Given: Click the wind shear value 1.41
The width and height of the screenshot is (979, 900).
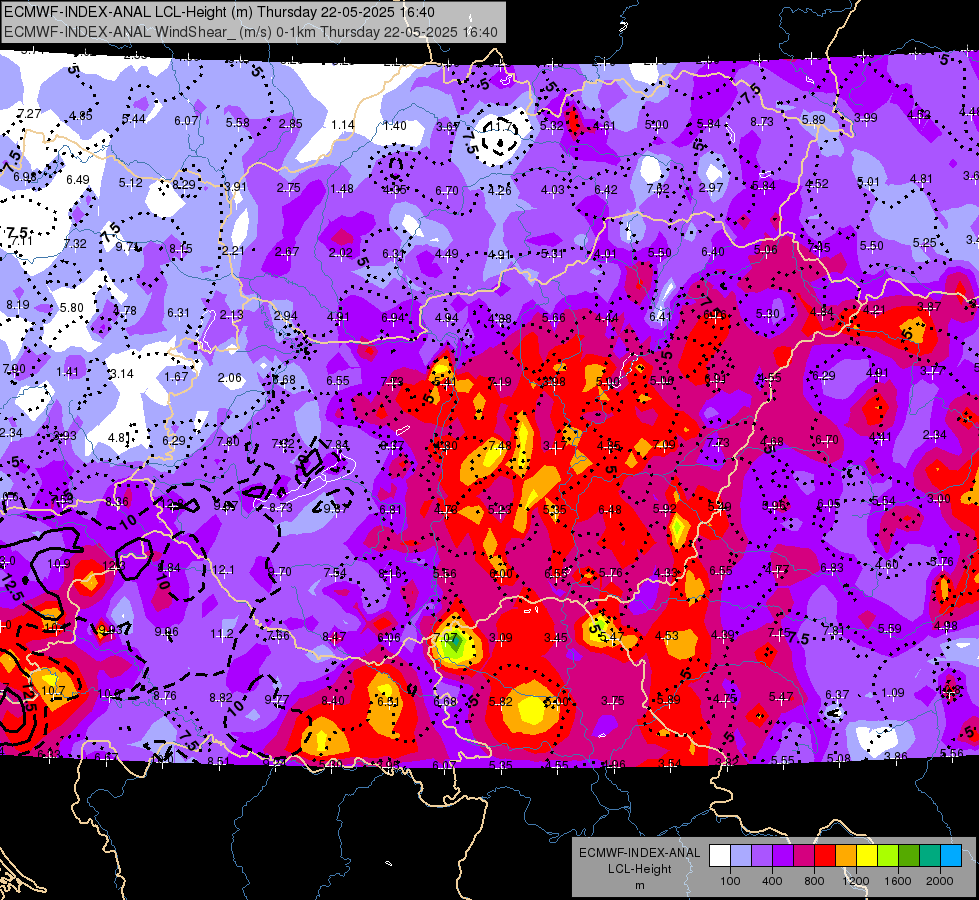Looking at the screenshot, I should 67,372.
